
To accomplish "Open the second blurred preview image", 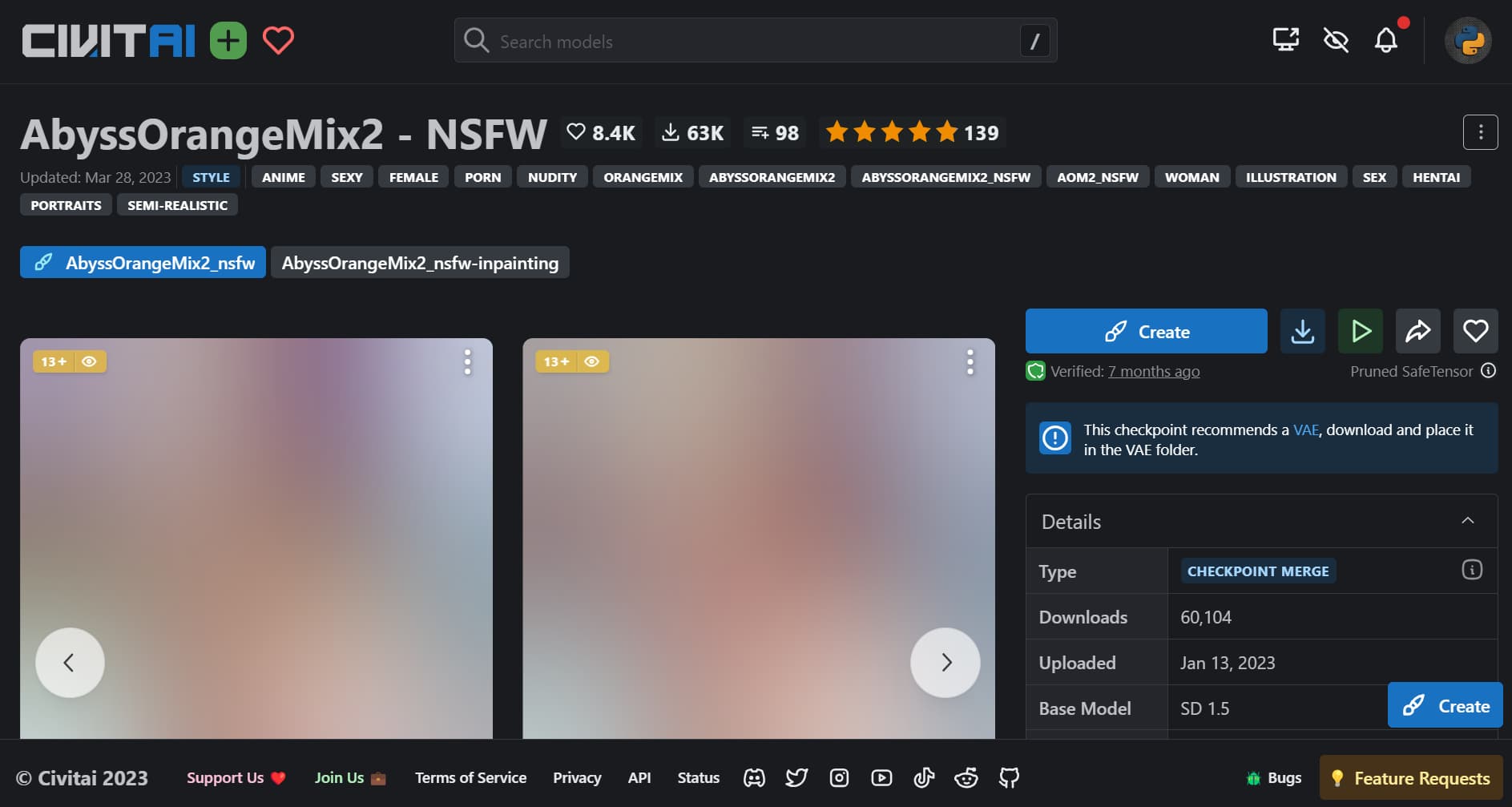I will (x=759, y=539).
